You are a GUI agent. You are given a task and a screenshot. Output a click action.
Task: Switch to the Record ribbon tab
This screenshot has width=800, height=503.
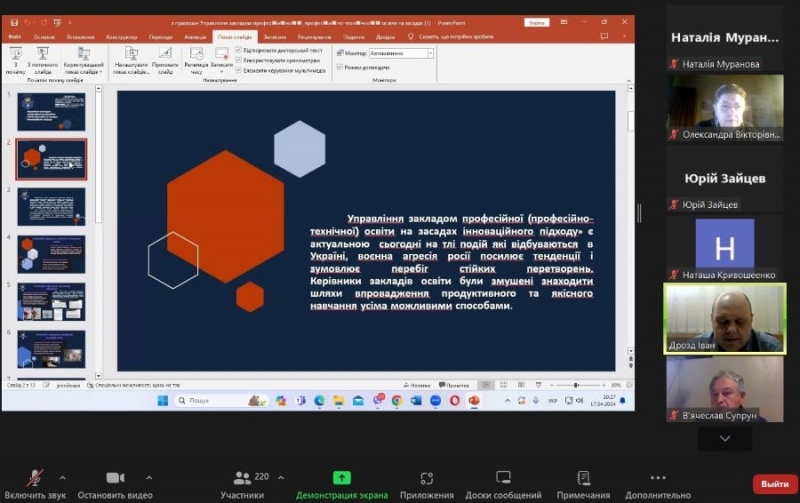(x=274, y=37)
